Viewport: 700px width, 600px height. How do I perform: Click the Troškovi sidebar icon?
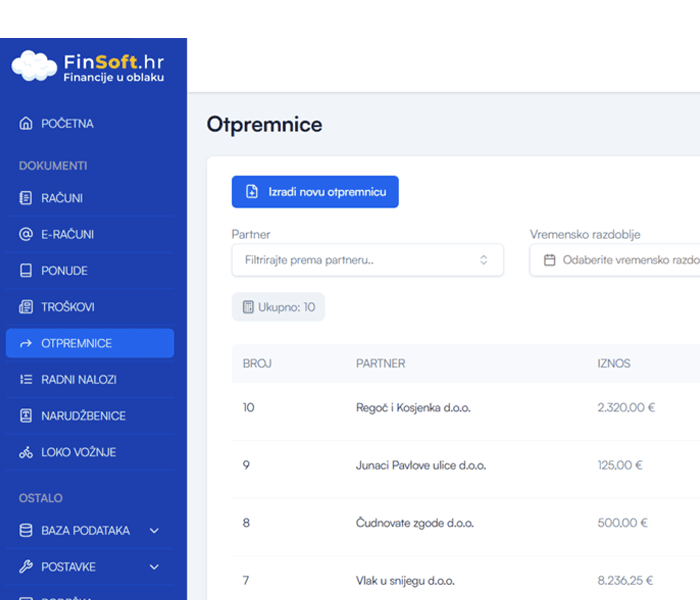pyautogui.click(x=26, y=307)
